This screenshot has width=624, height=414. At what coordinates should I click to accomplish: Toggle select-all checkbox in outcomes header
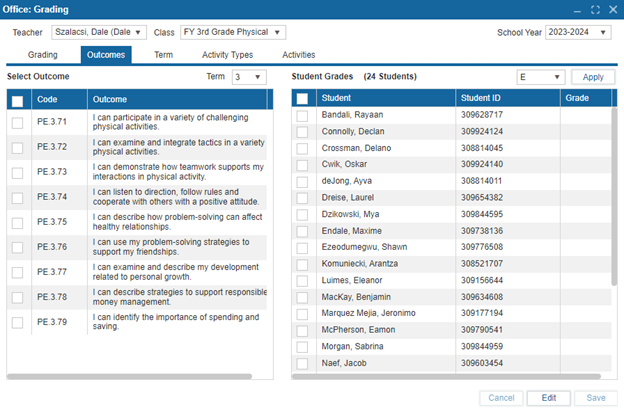tap(17, 100)
